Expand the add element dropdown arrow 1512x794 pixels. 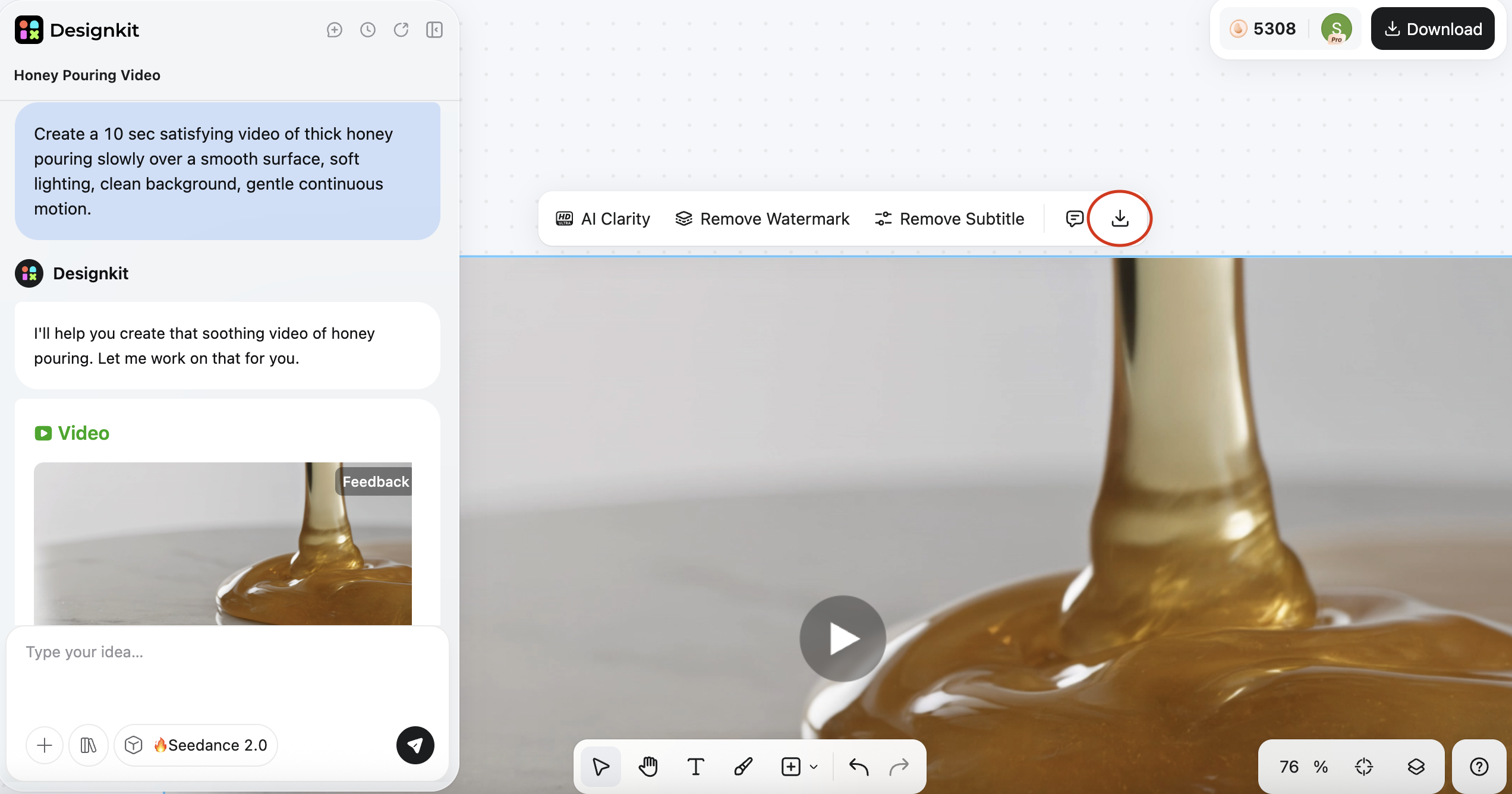(x=814, y=767)
